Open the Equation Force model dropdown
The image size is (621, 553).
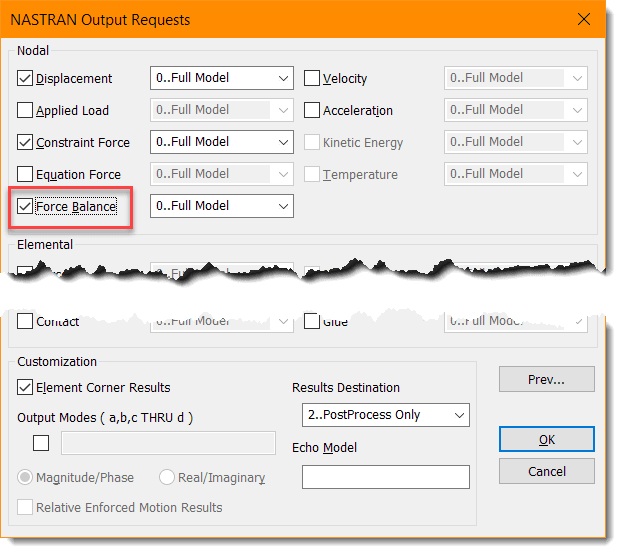point(222,174)
